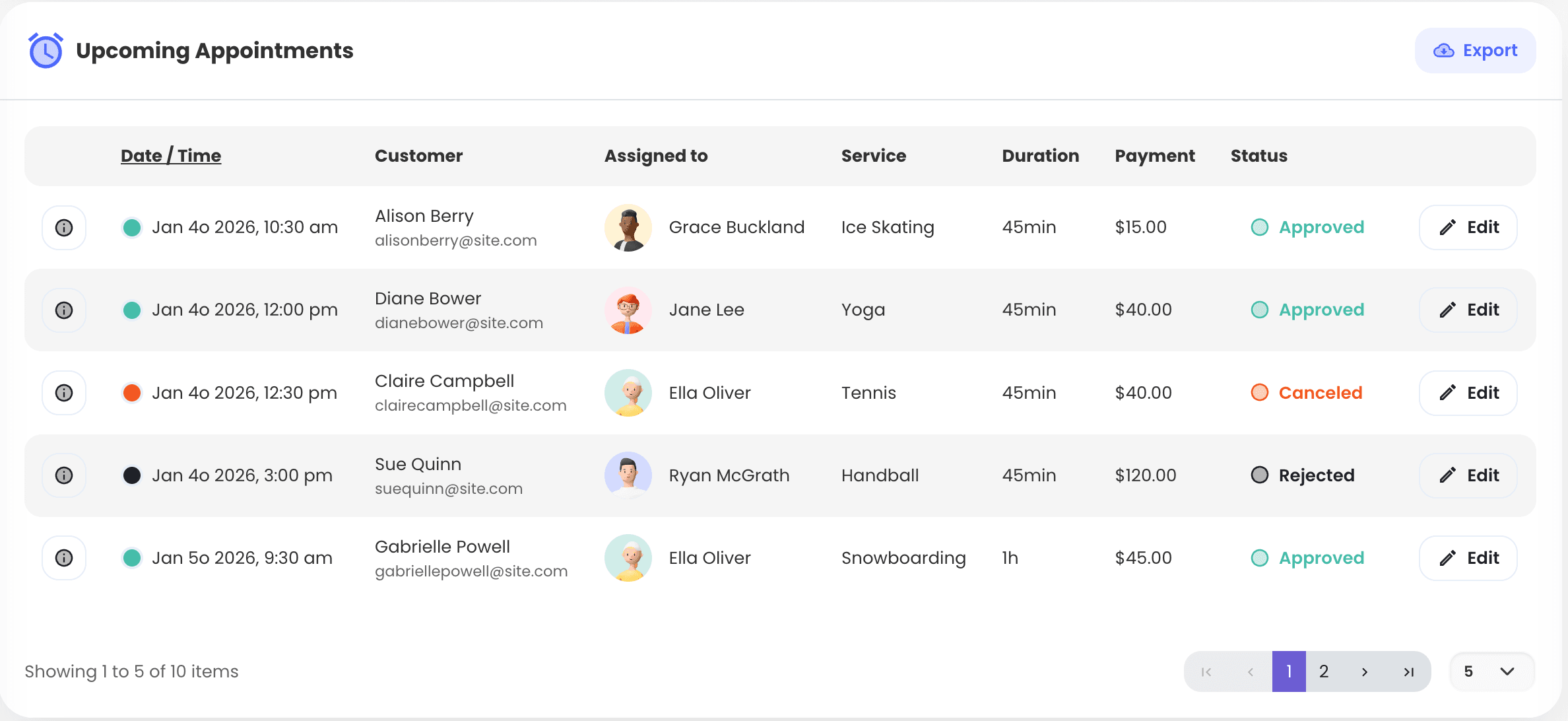The height and width of the screenshot is (721, 1568).
Task: Sort the table by the Date / Time column
Action: (171, 156)
